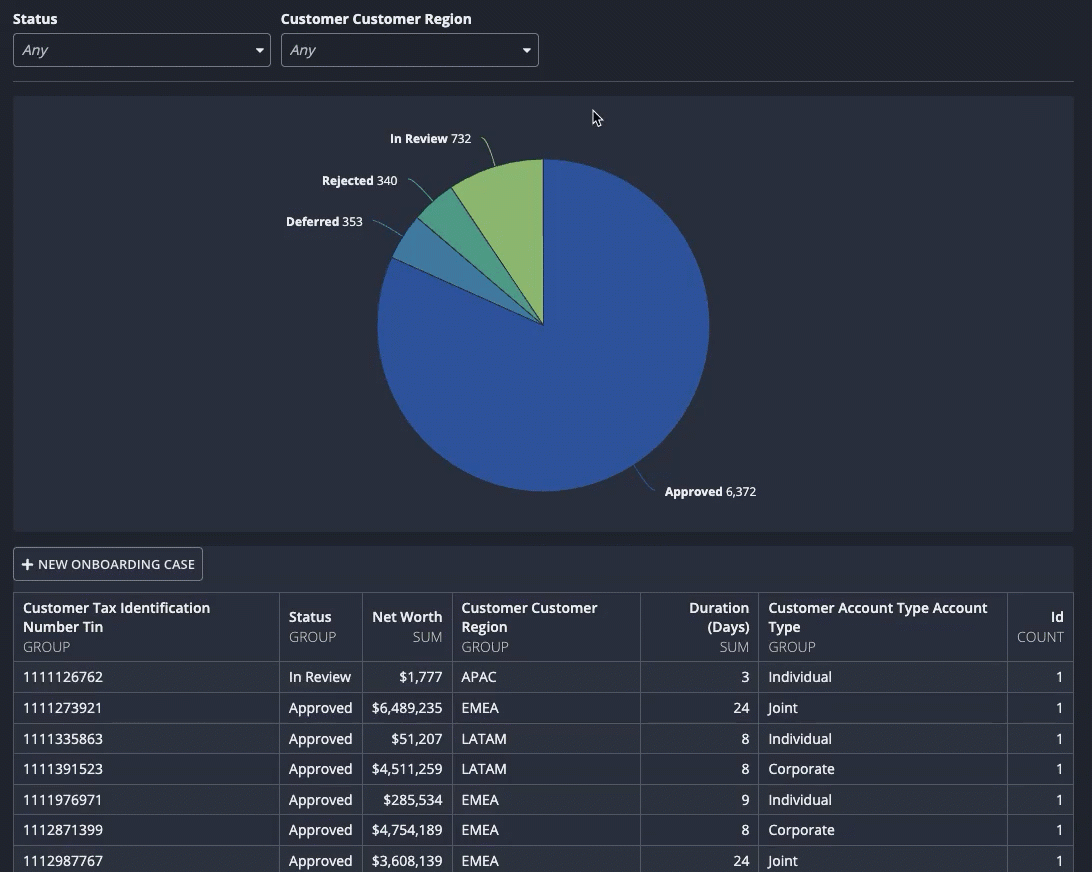Sort by Duration (Days) column header
Image resolution: width=1092 pixels, height=872 pixels.
[x=699, y=627]
